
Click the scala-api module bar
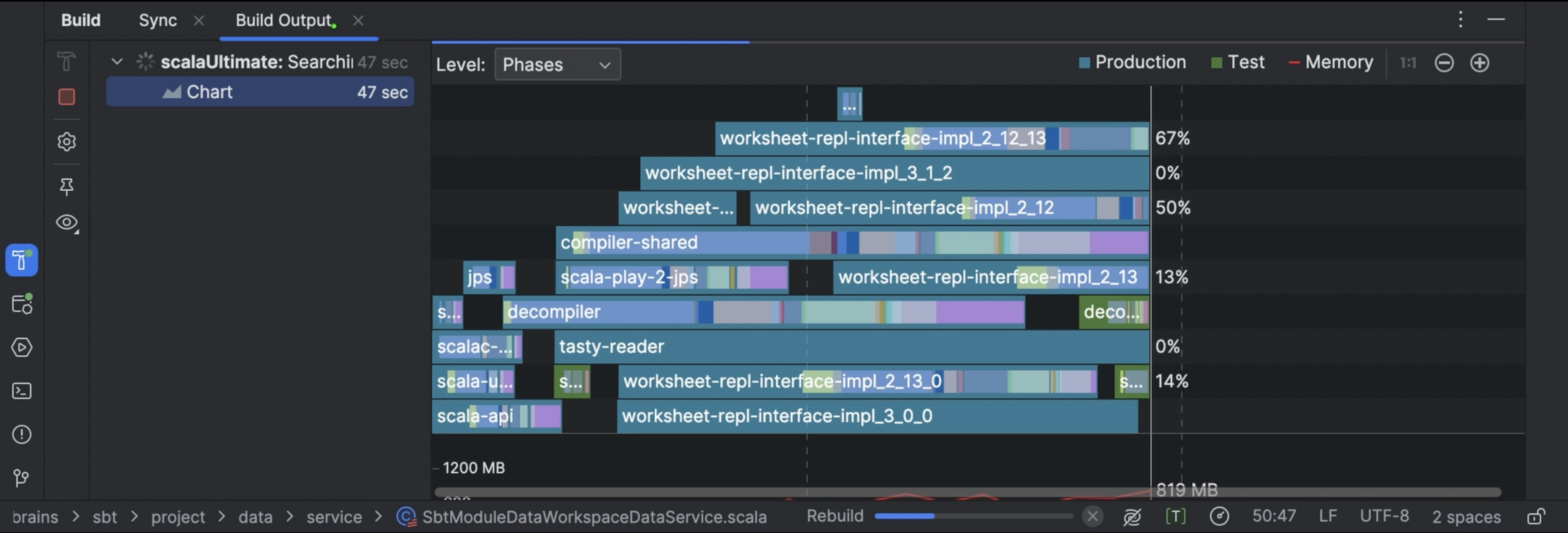coord(497,416)
